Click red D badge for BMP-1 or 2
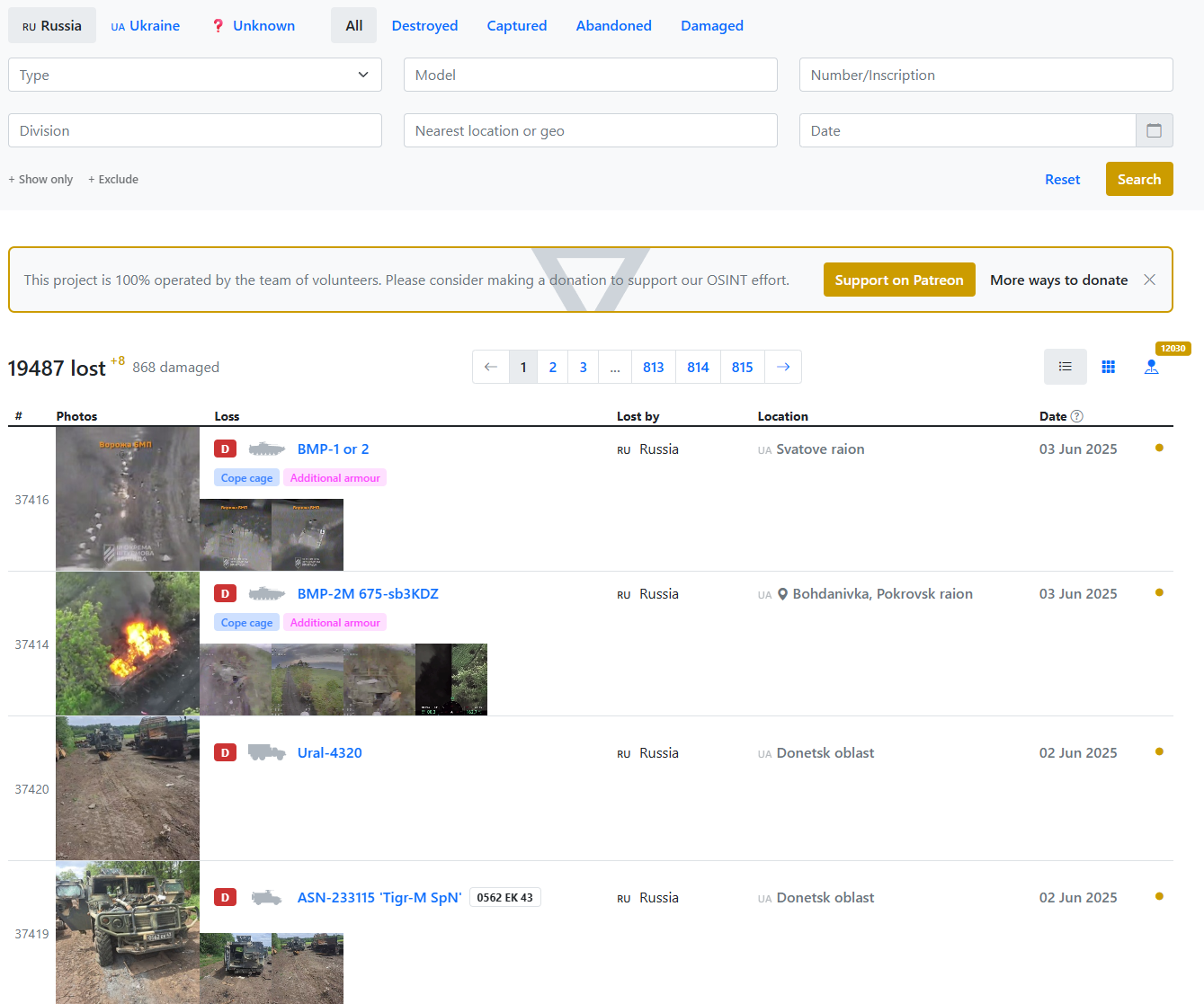 click(x=225, y=449)
